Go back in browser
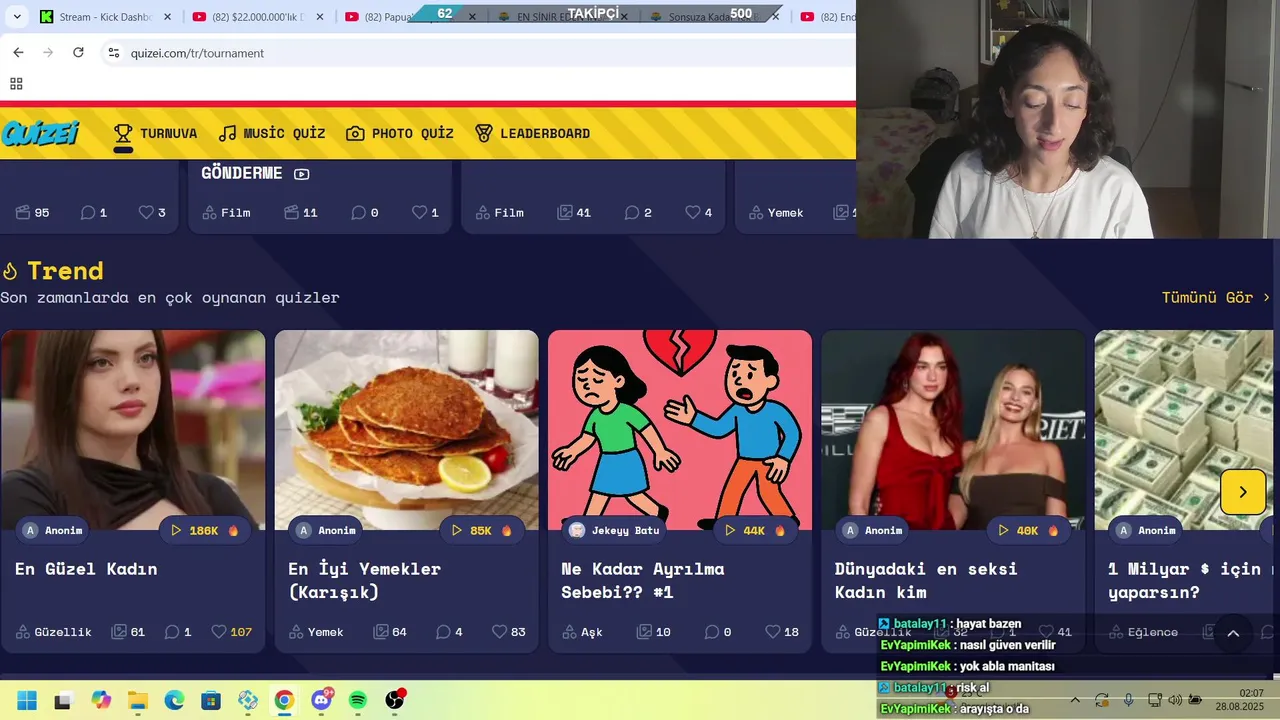 click(18, 53)
